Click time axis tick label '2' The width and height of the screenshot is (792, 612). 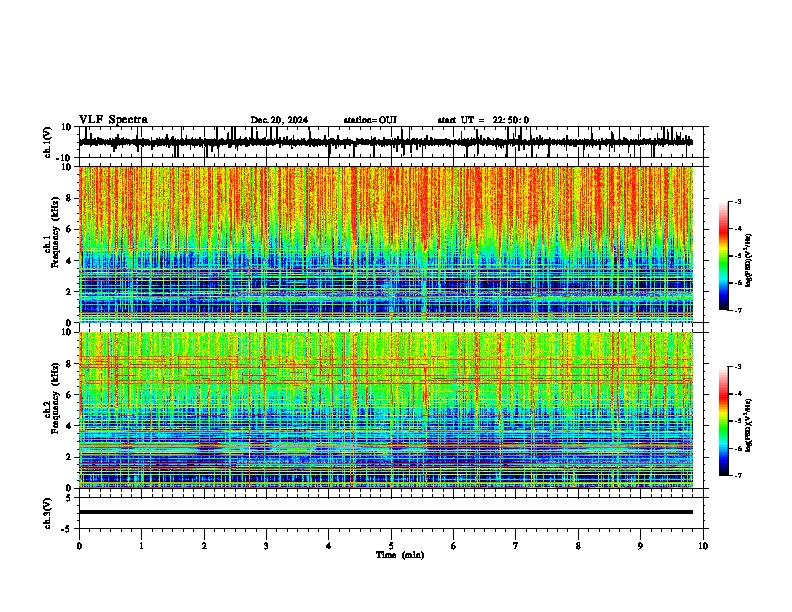point(204,546)
